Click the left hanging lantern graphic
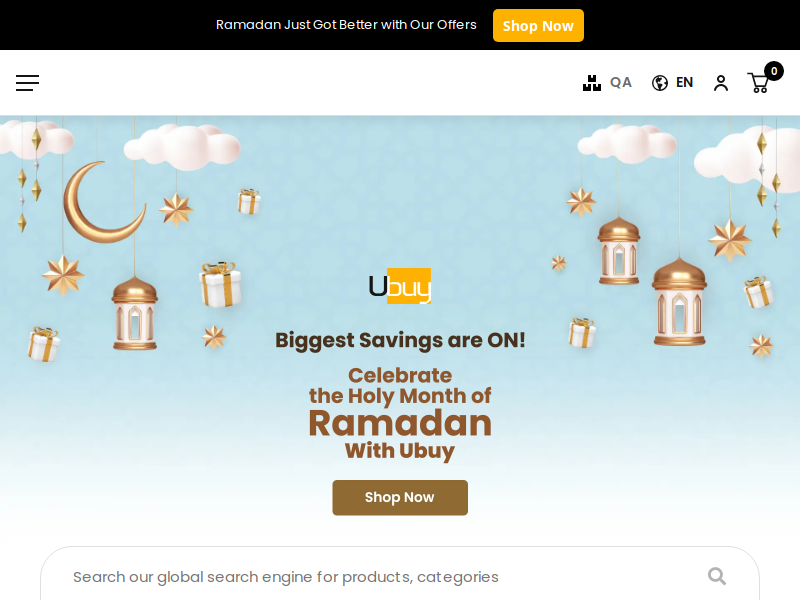The width and height of the screenshot is (800, 600). coord(135,313)
